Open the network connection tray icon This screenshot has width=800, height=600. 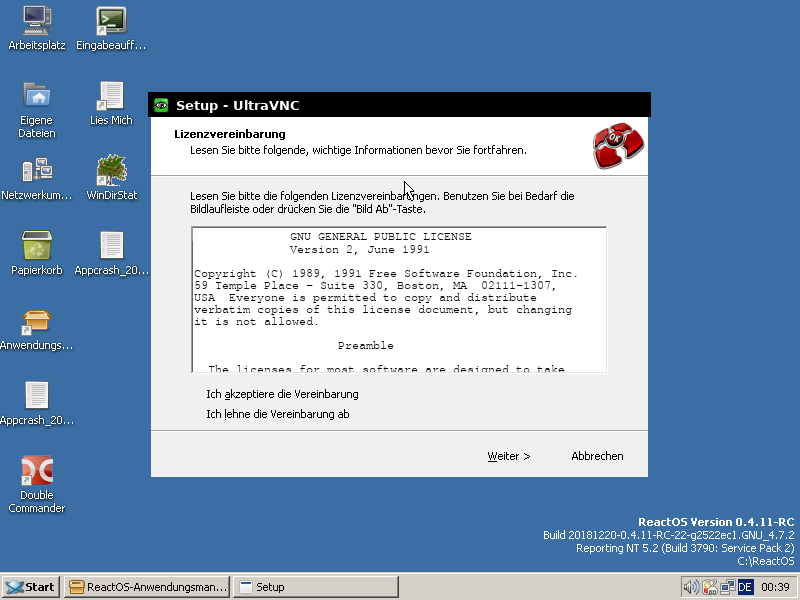tap(728, 587)
